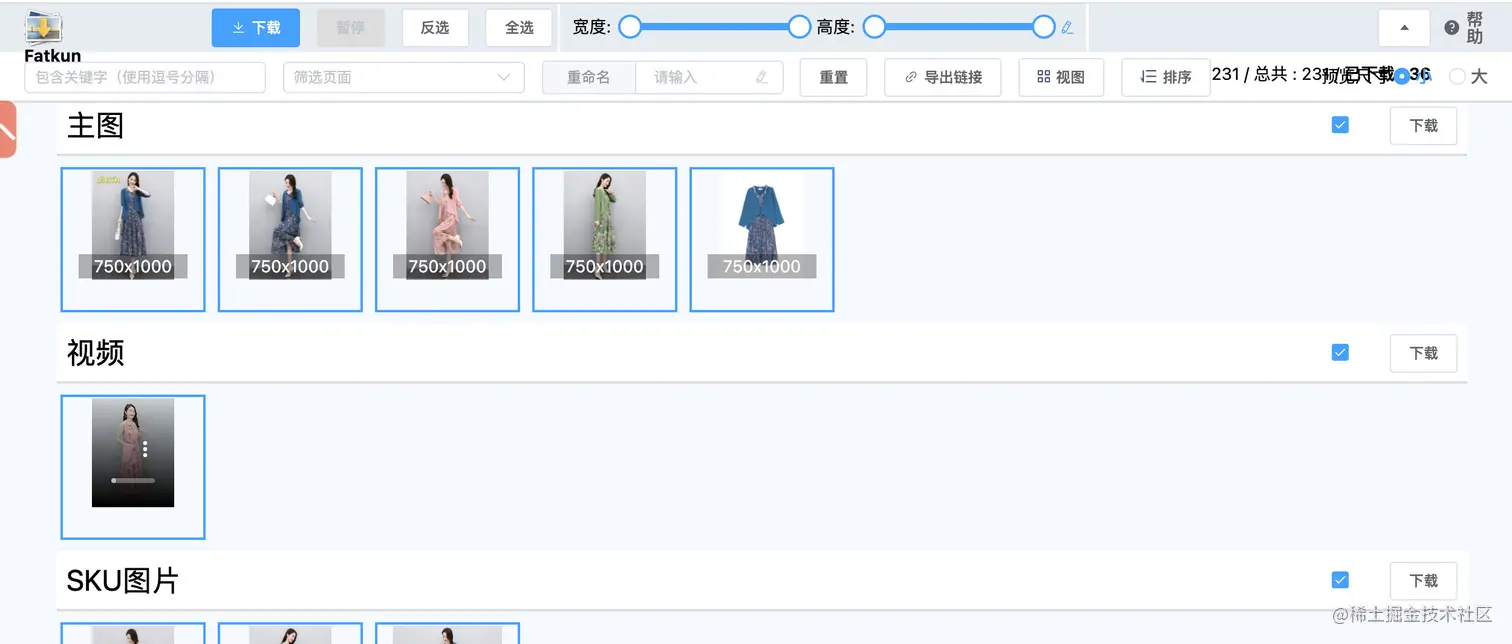1512x644 pixels.
Task: Toggle the 视频 section checkbox
Action: [1341, 352]
